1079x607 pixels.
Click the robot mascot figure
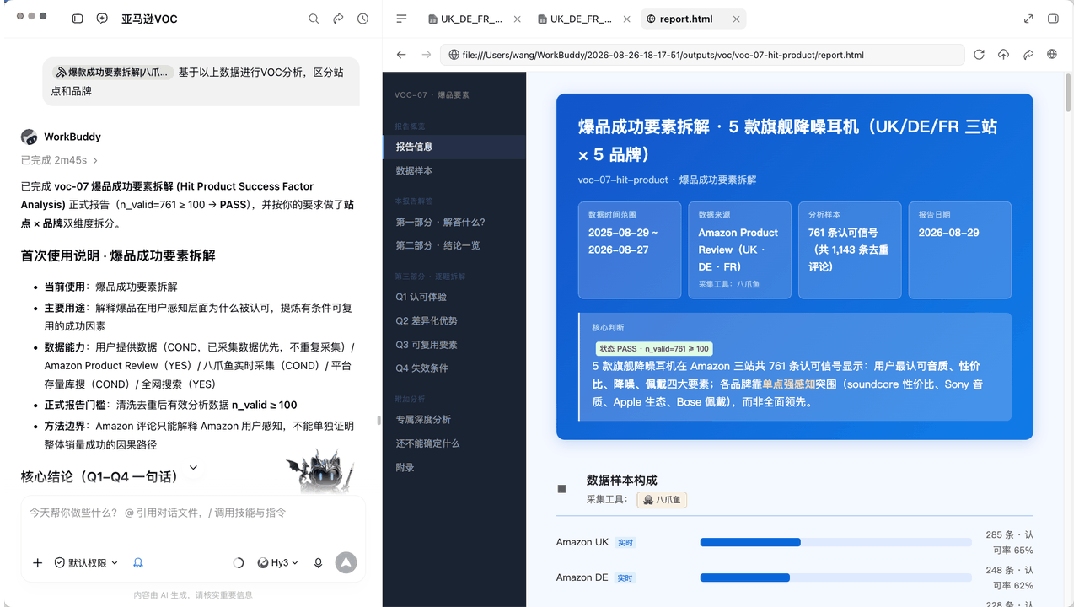point(322,471)
